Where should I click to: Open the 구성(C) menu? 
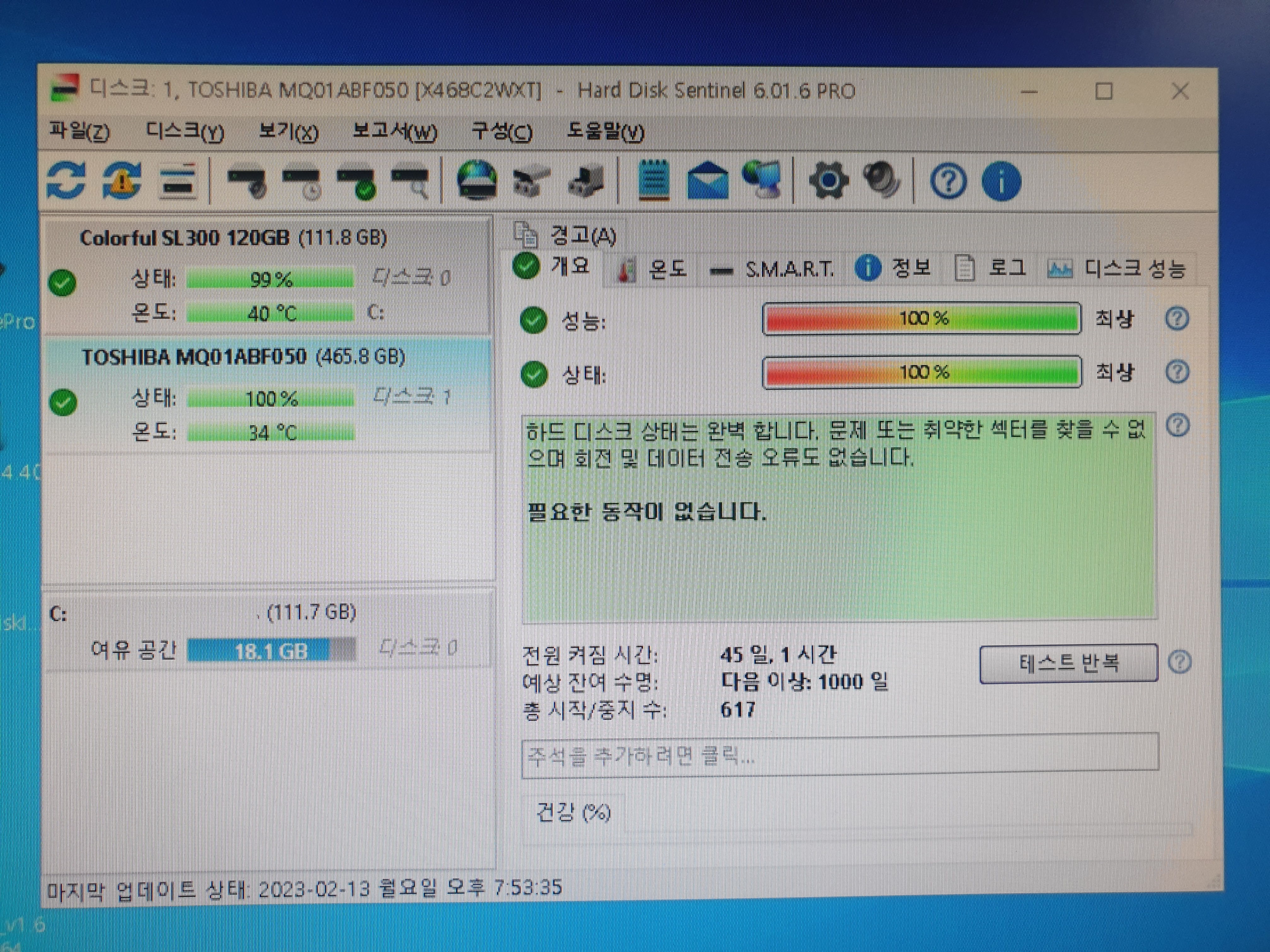point(502,131)
